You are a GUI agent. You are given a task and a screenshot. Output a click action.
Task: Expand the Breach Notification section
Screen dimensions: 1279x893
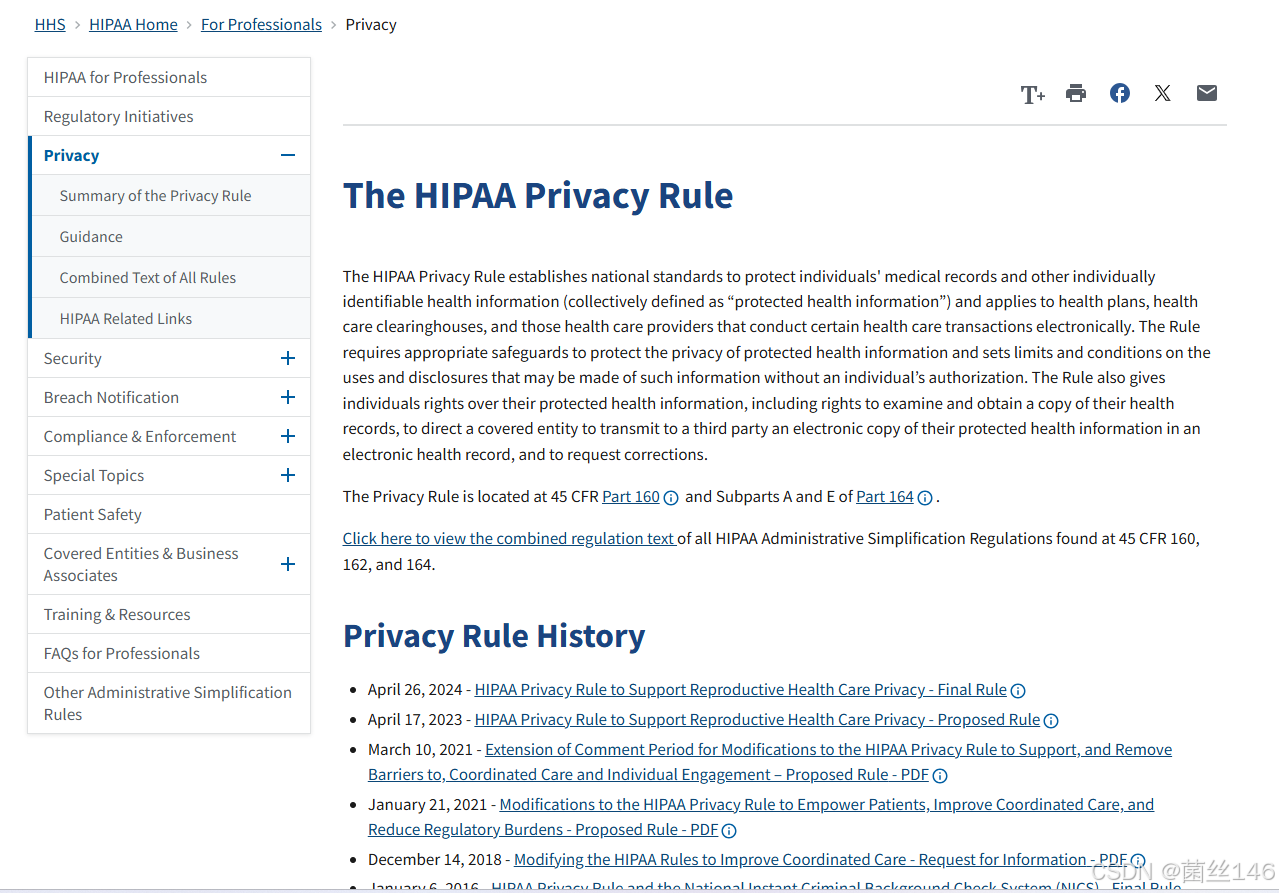tap(288, 397)
